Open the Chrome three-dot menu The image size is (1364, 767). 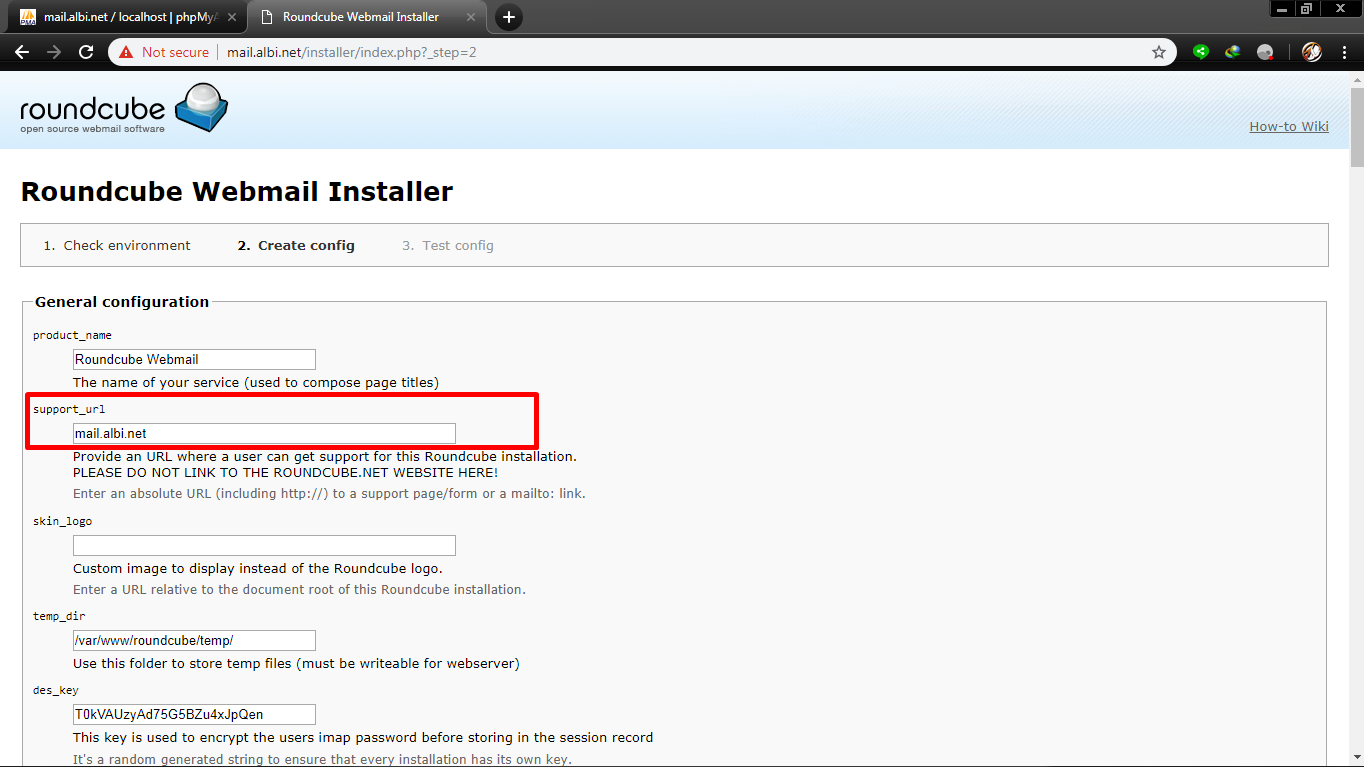(1344, 52)
